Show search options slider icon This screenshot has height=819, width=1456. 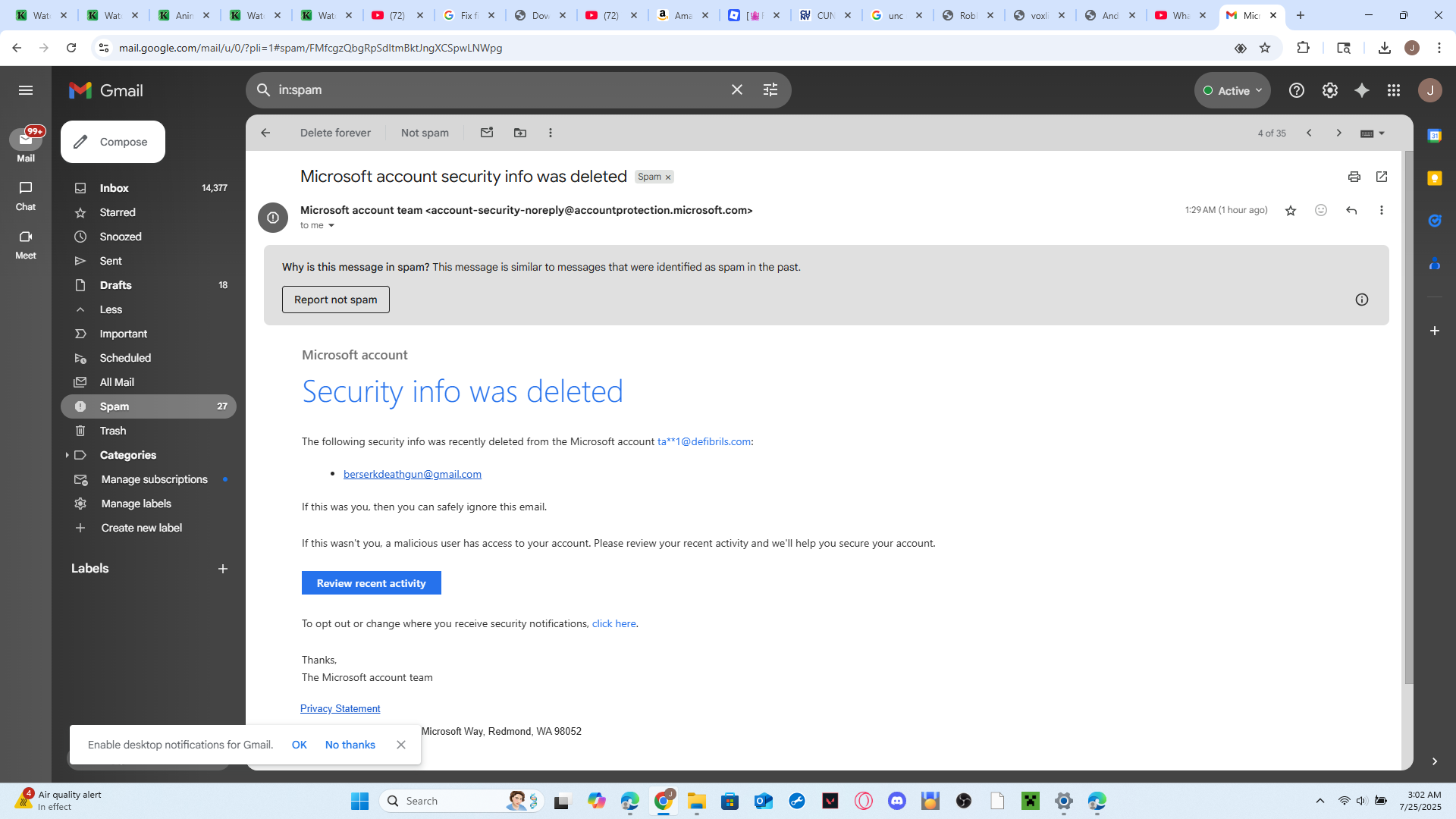point(770,89)
